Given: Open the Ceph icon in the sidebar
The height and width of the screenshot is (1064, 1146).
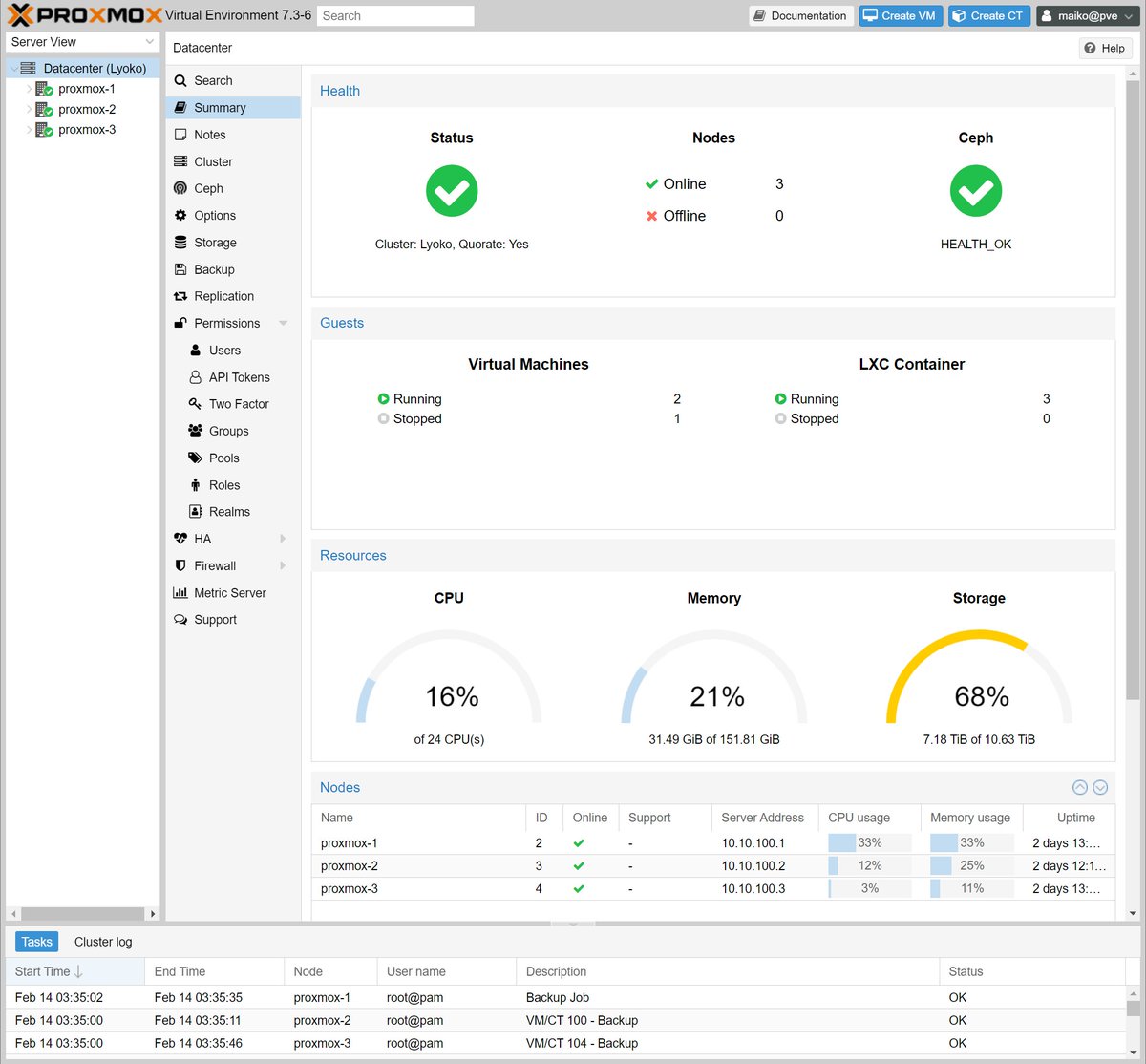Looking at the screenshot, I should pyautogui.click(x=180, y=188).
